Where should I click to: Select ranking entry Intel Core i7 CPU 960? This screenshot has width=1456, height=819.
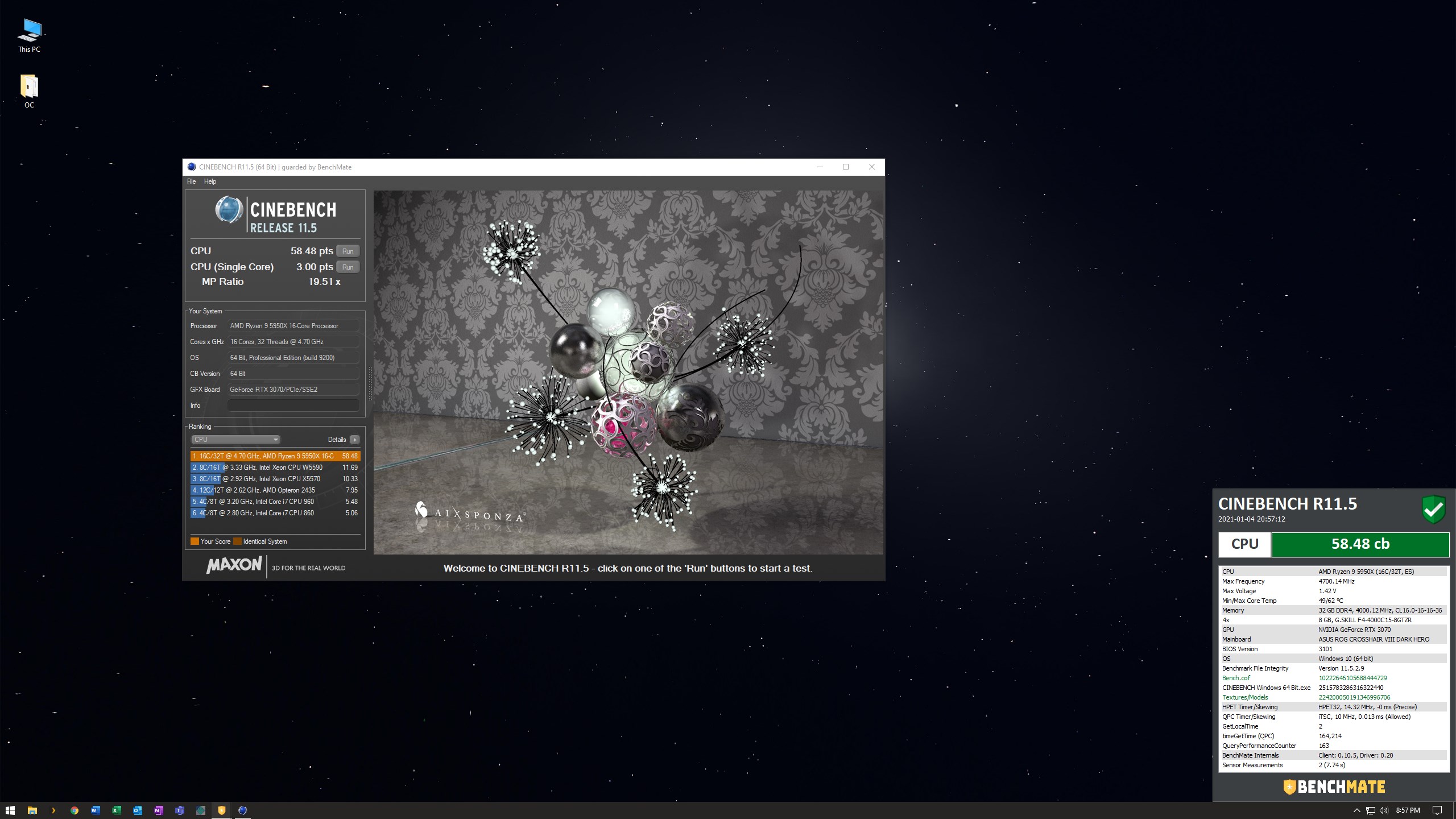tap(275, 502)
